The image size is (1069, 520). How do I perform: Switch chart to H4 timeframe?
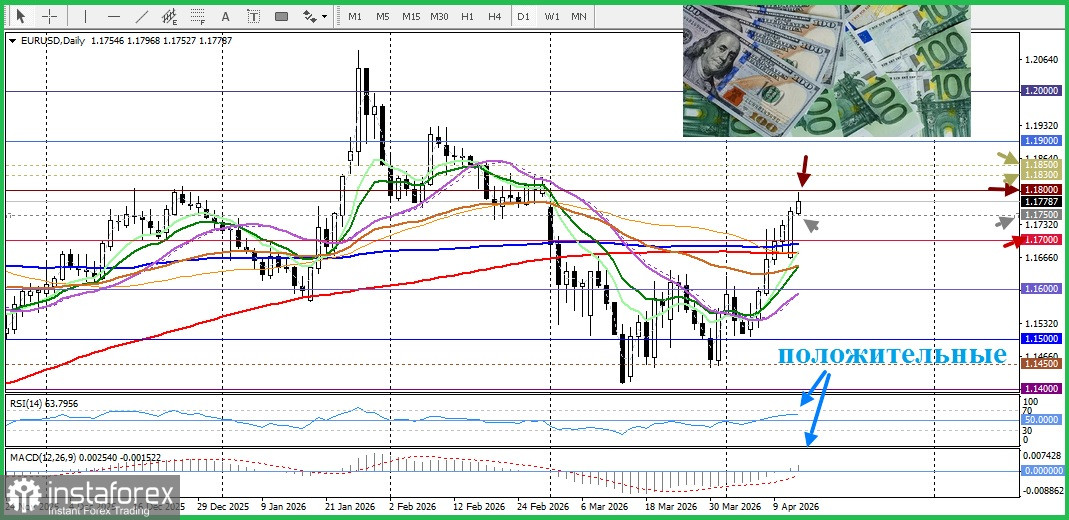point(495,16)
